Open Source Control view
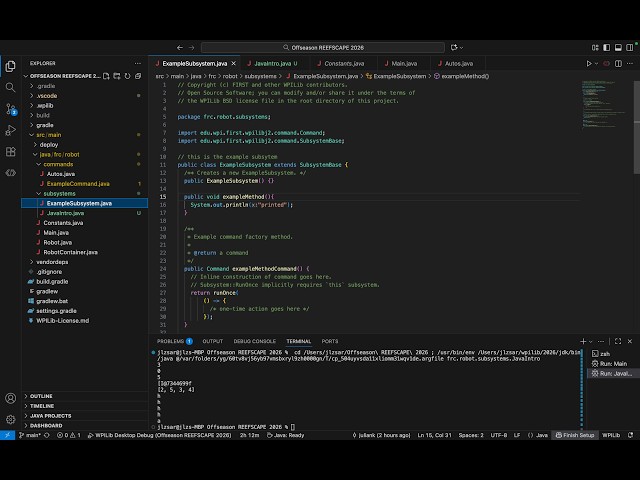This screenshot has width=640, height=480. pos(11,109)
